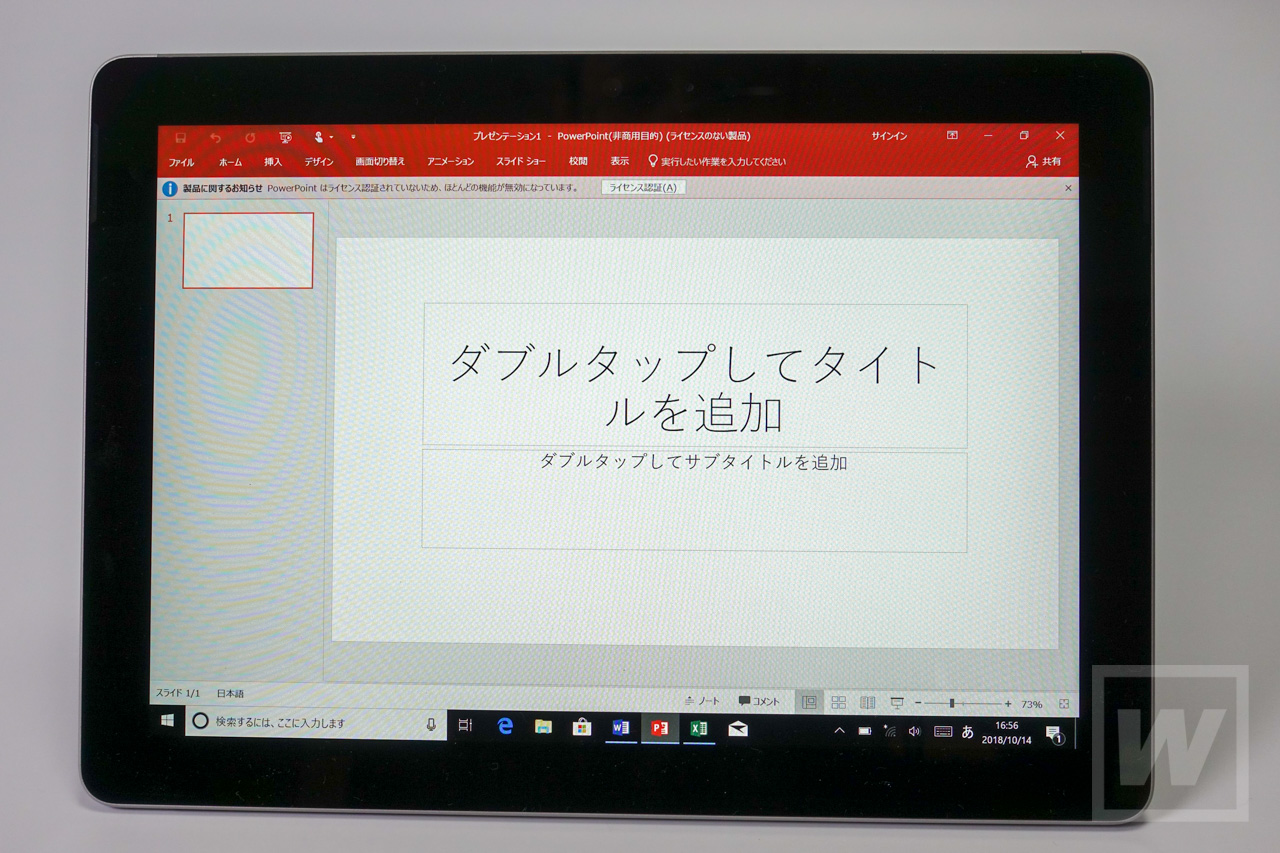The image size is (1280, 853).
Task: Open File Explorer from taskbar
Action: pyautogui.click(x=543, y=726)
